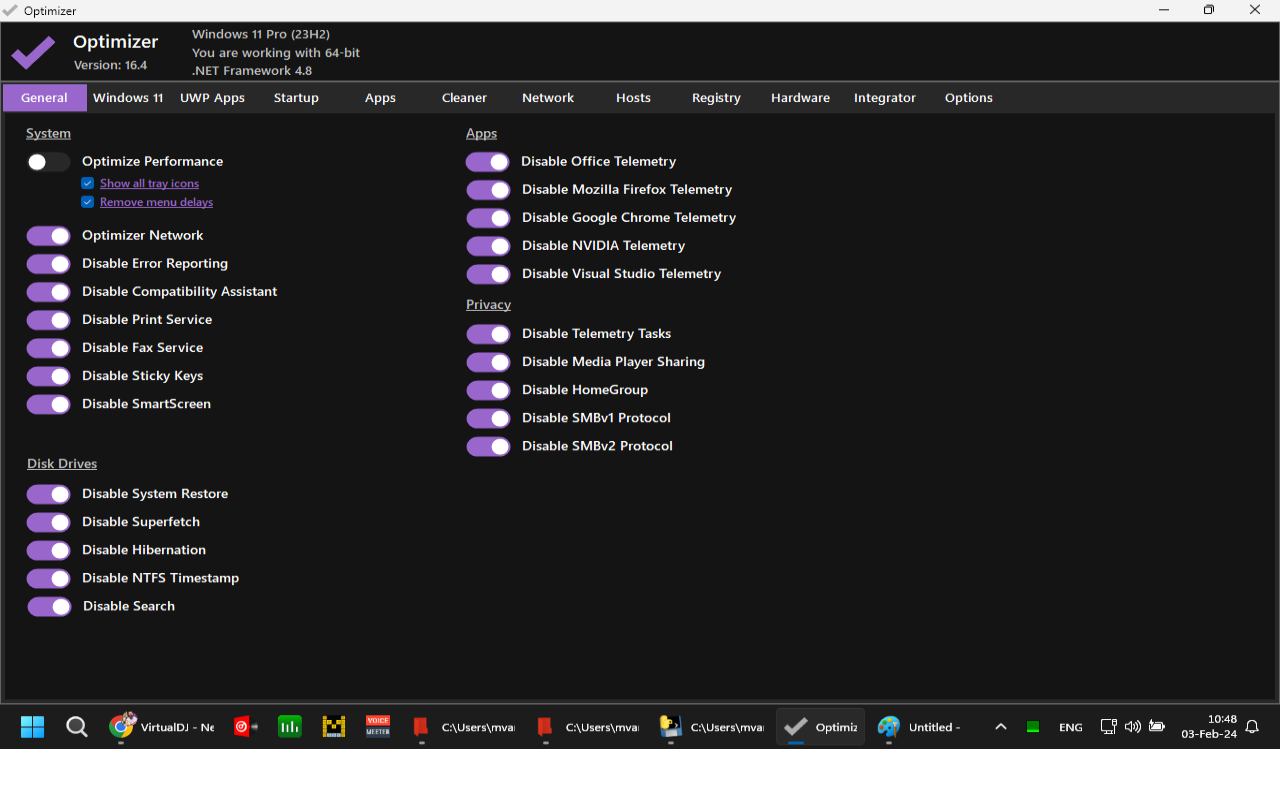Open volume control in system tray
Viewport: 1280px width, 800px height.
[1133, 727]
